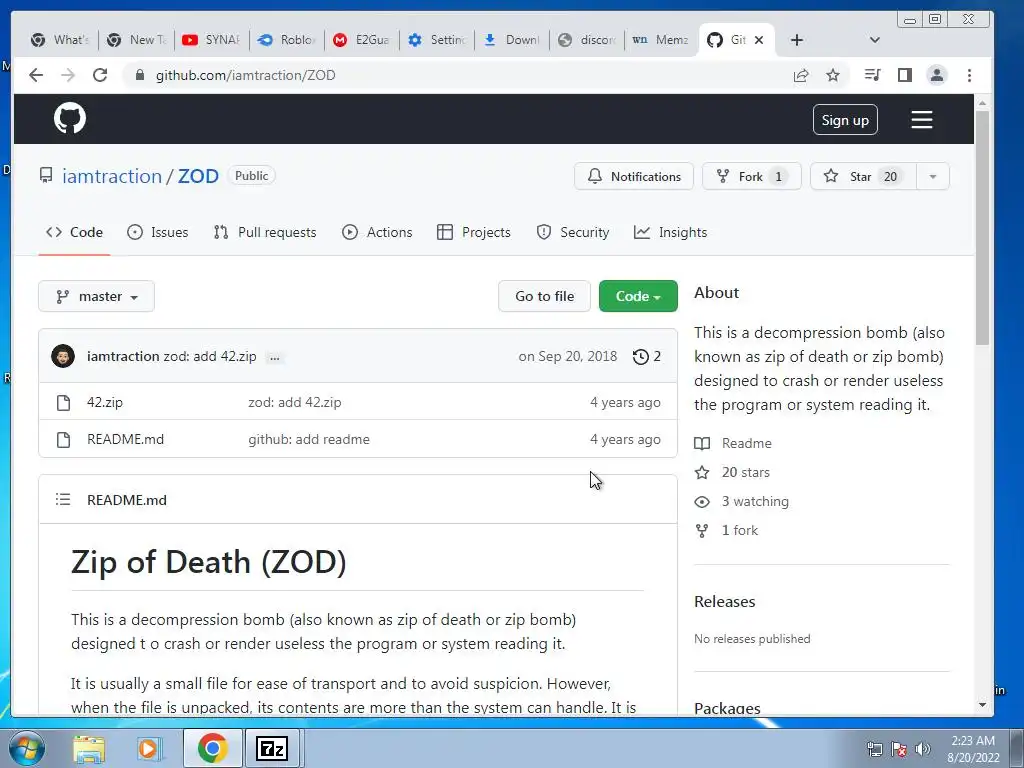Open 7-Zip from the taskbar

pyautogui.click(x=272, y=748)
